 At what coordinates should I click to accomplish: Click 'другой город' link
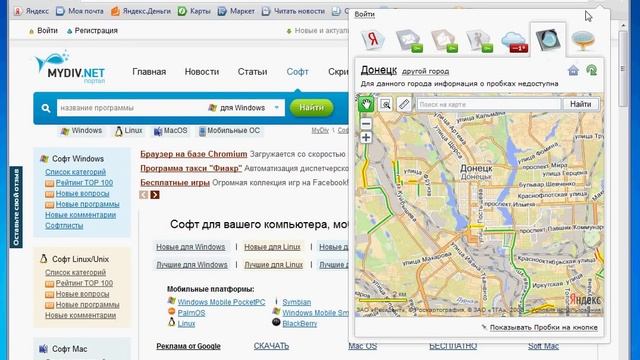click(425, 71)
